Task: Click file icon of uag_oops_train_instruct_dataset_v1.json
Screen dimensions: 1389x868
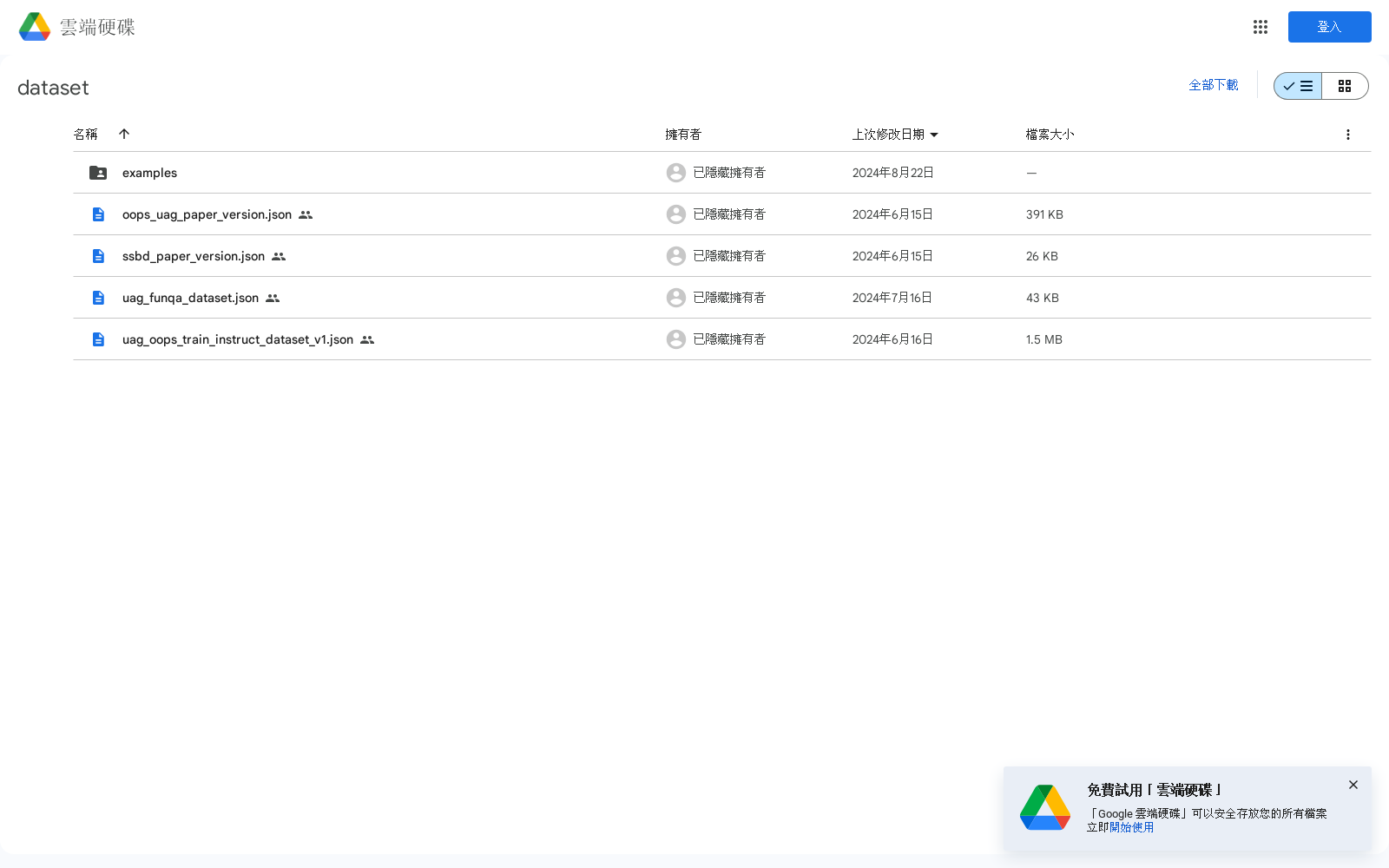Action: (98, 339)
